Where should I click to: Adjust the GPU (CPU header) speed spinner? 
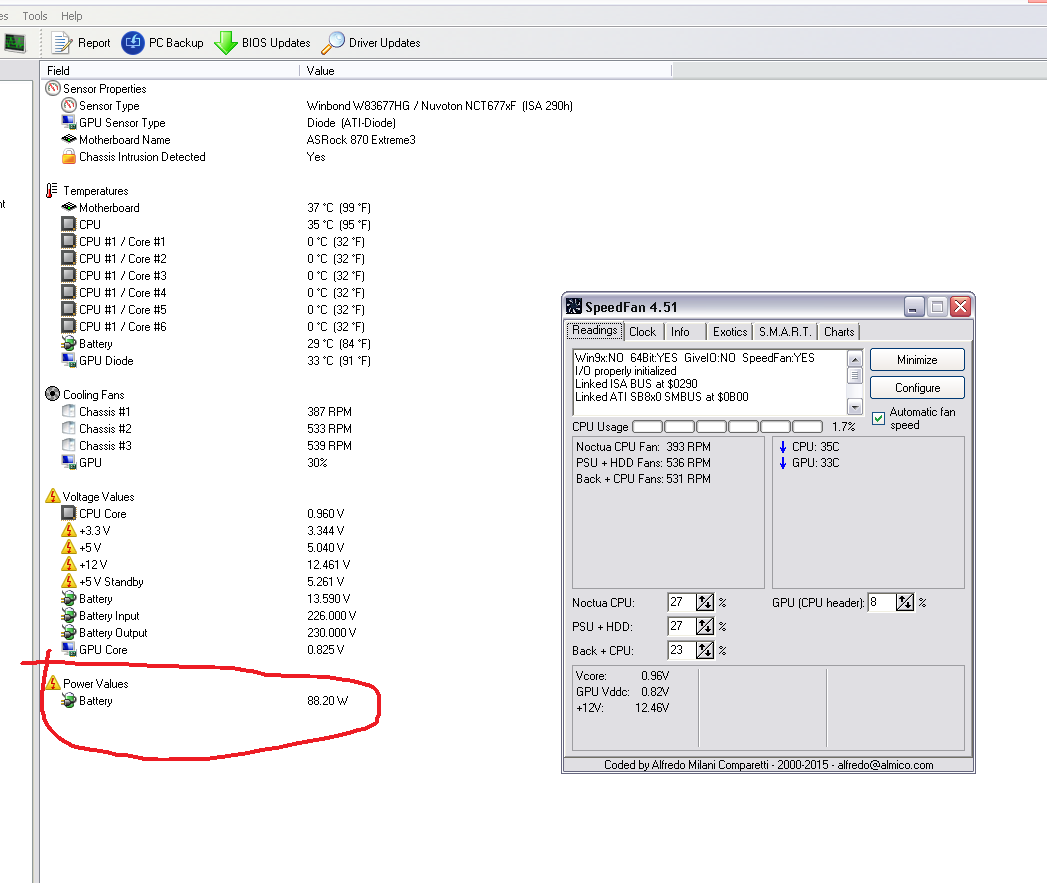904,602
